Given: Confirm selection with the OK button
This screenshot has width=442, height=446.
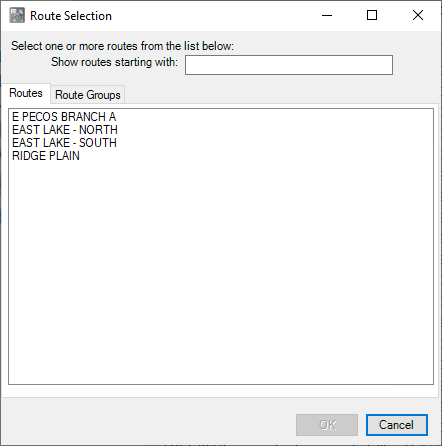Looking at the screenshot, I should click(327, 425).
